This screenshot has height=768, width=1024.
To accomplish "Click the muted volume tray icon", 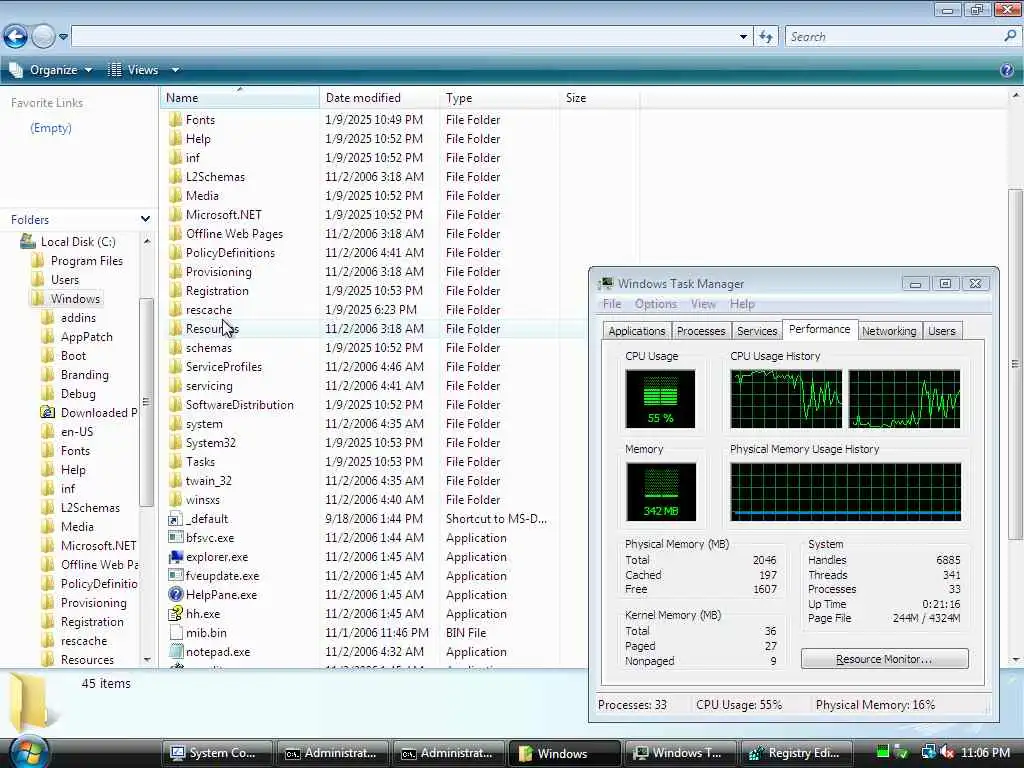I will pyautogui.click(x=947, y=753).
